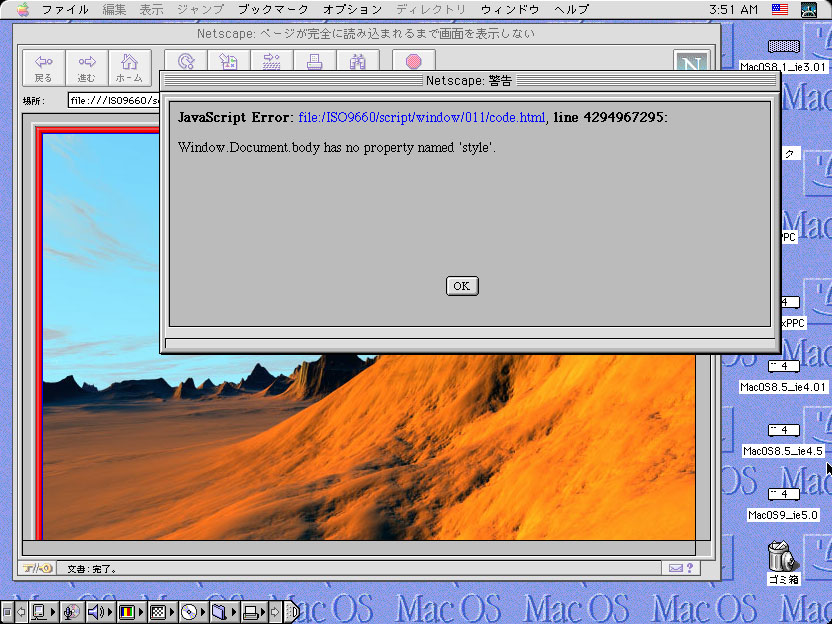Click Control Strip AppleTalk computer module
The width and height of the screenshot is (832, 624).
pyautogui.click(x=43, y=612)
